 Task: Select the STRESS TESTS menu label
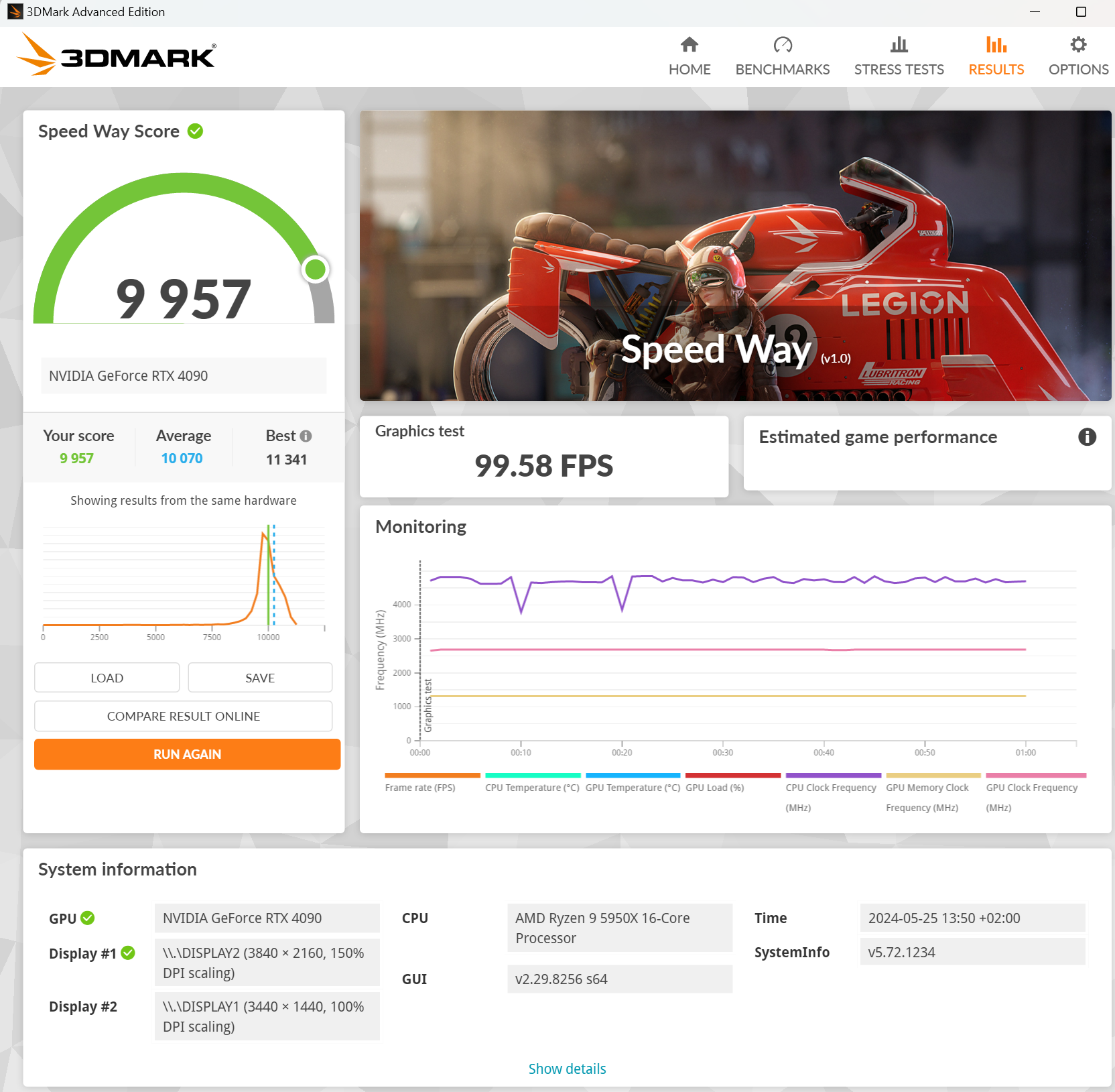[899, 70]
